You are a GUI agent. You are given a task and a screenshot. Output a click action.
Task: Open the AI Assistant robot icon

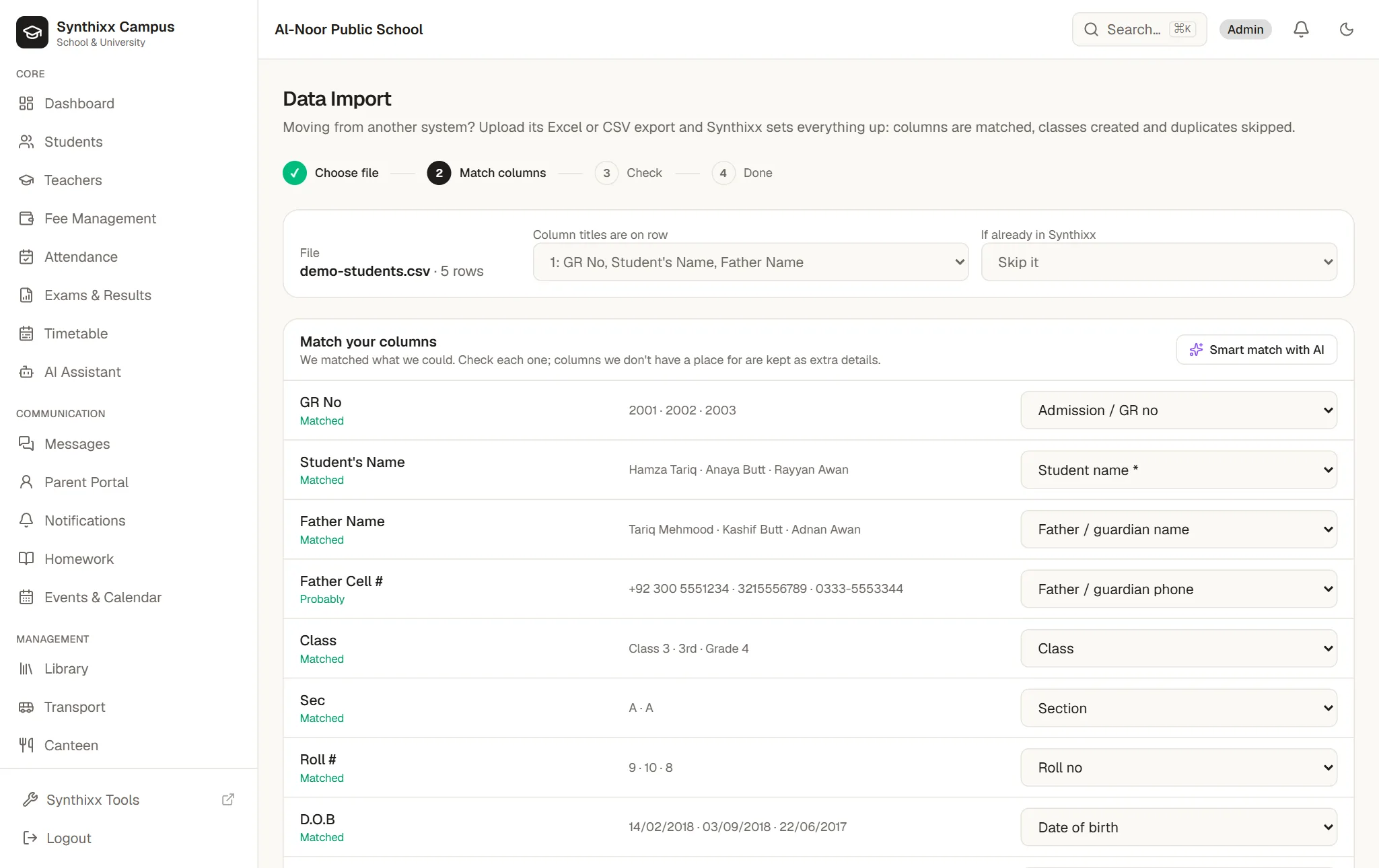pyautogui.click(x=26, y=372)
